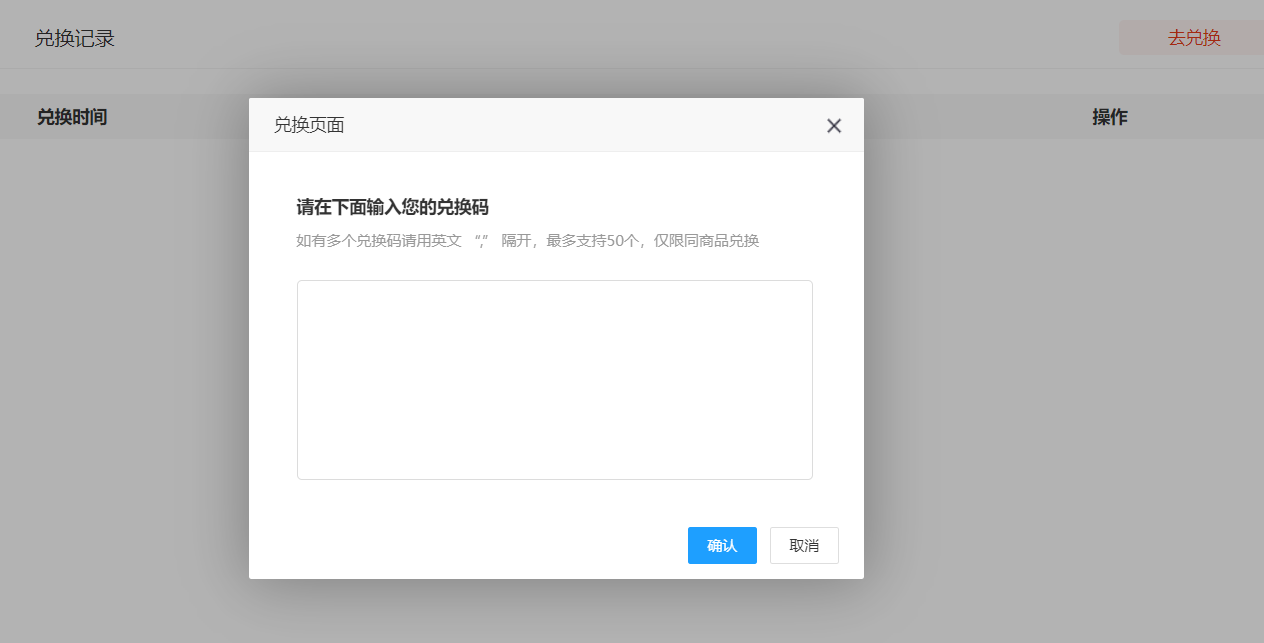Click the heading 请在下面输入您的兑换码
The width and height of the screenshot is (1264, 643).
click(392, 207)
